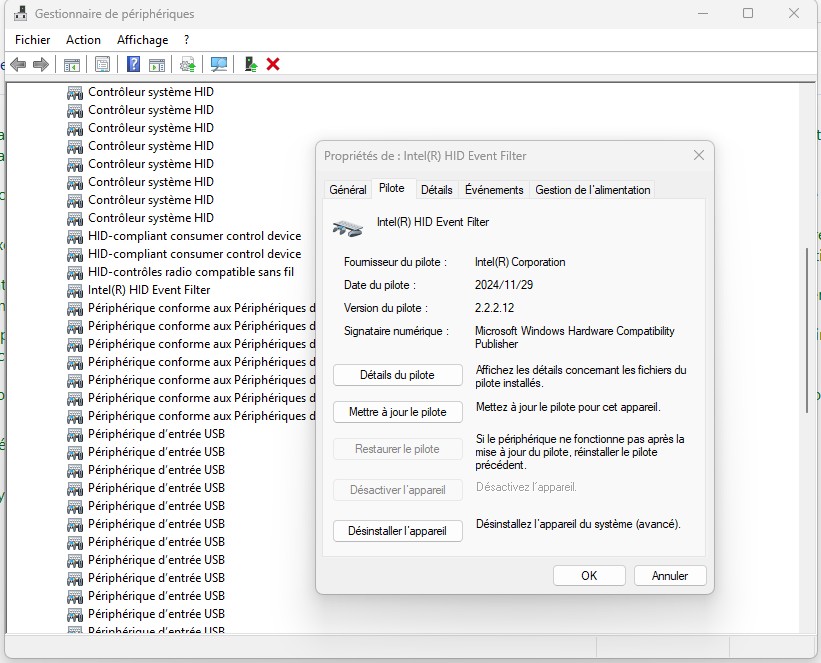This screenshot has width=821, height=663.
Task: Click the Détails du pilote button
Action: [x=397, y=375]
